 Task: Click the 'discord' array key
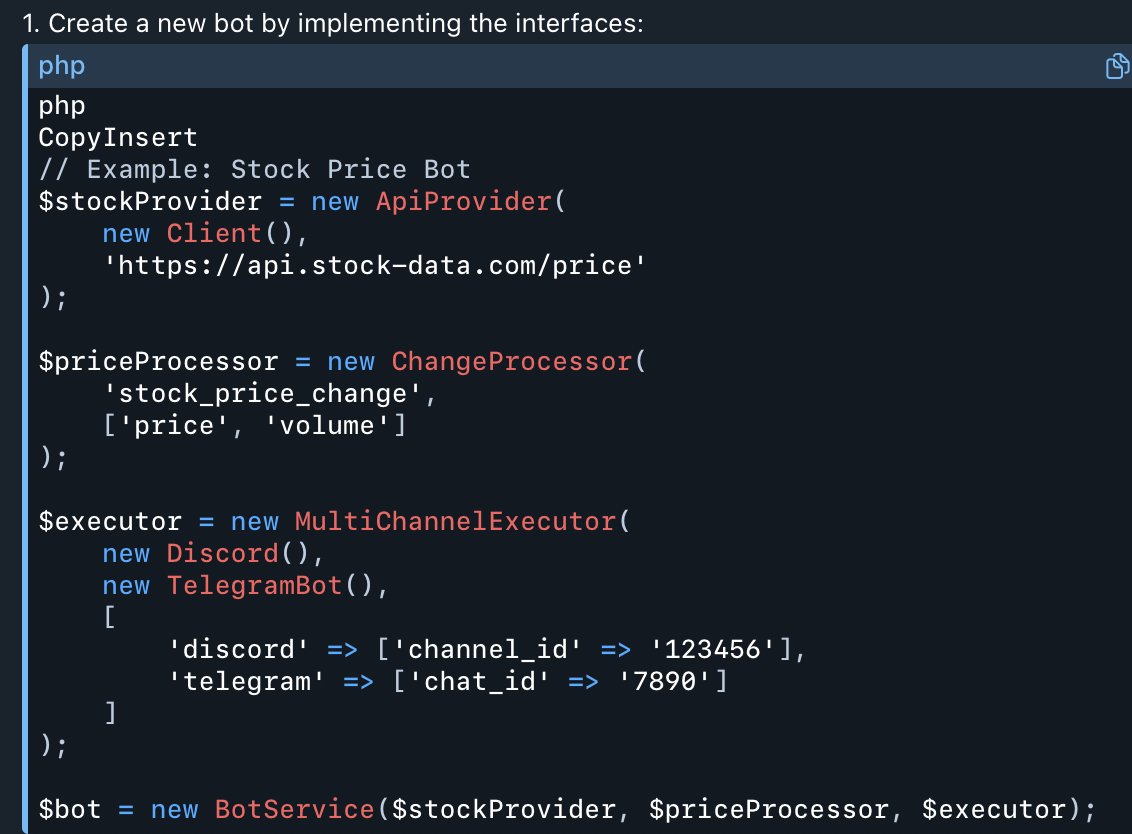click(x=238, y=649)
